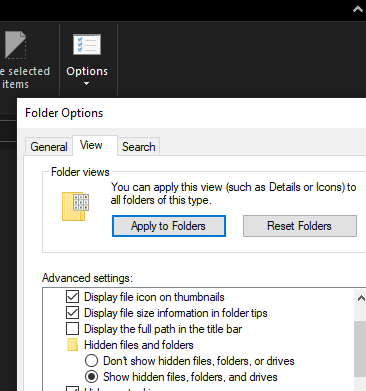The width and height of the screenshot is (366, 391).
Task: Switch to the Search tab
Action: point(138,146)
